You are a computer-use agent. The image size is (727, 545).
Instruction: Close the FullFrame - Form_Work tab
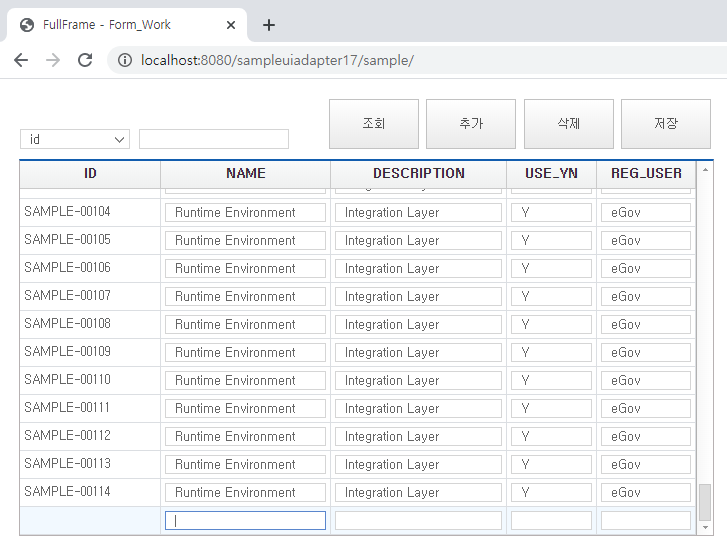(x=231, y=25)
